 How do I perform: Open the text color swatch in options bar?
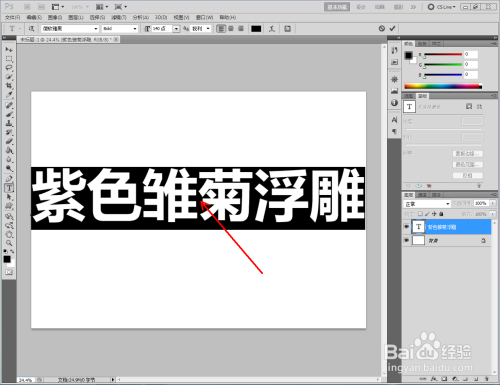coord(256,29)
